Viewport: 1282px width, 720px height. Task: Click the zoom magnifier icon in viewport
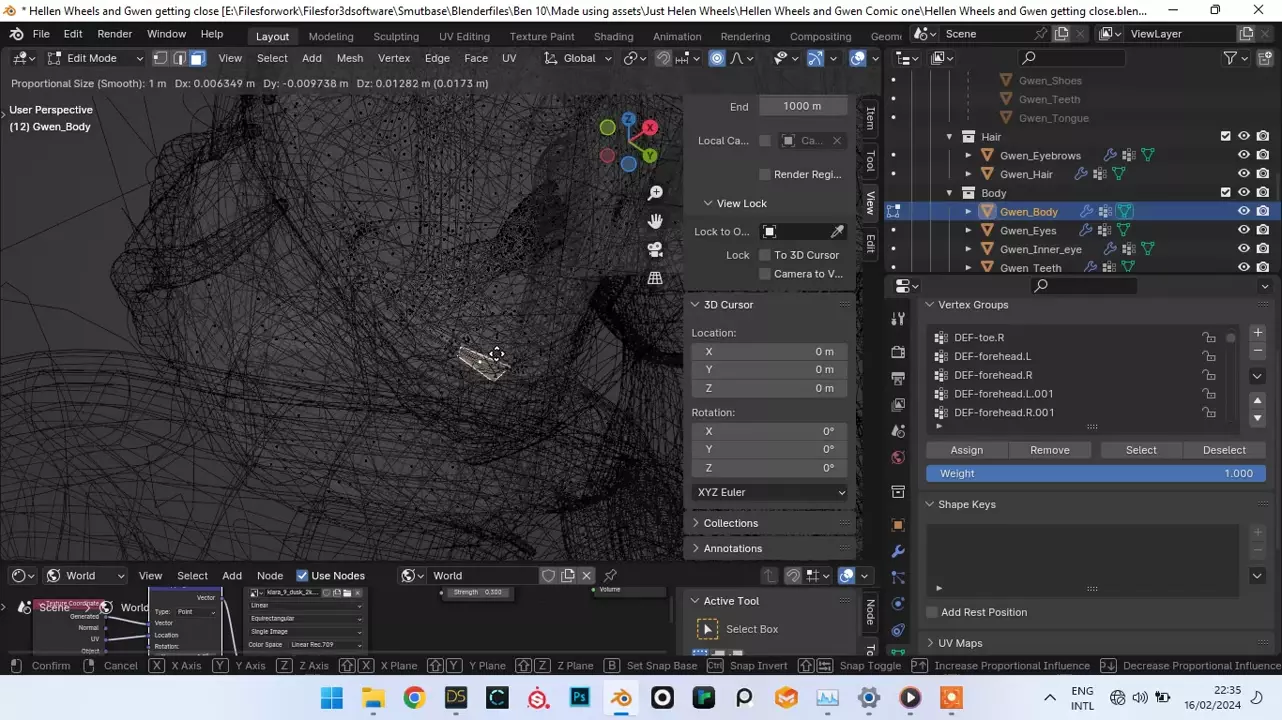pyautogui.click(x=655, y=193)
